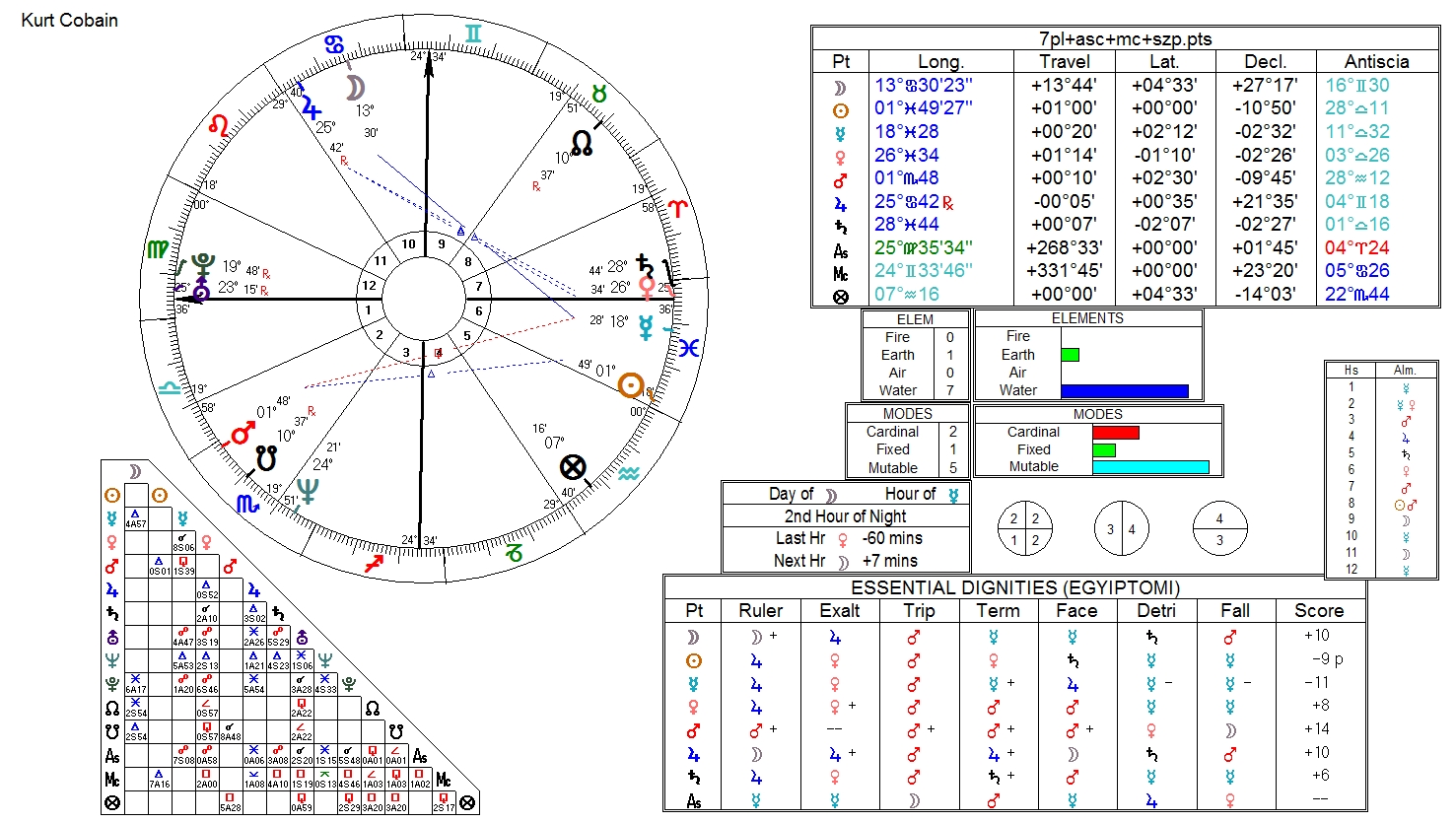Click the '+7 mins' next hour value

click(x=889, y=561)
